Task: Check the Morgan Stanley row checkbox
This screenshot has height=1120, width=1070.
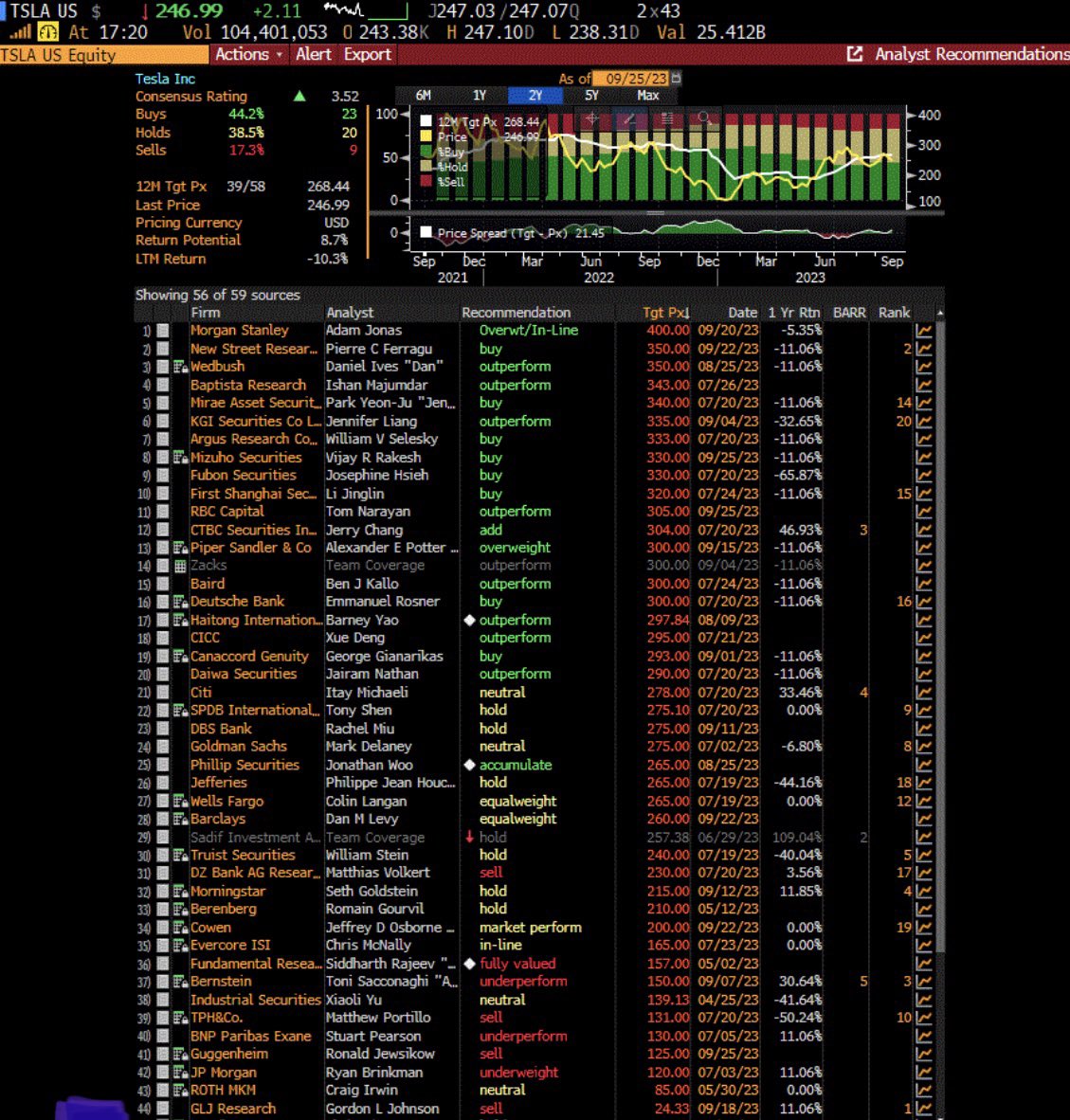Action: [x=163, y=331]
